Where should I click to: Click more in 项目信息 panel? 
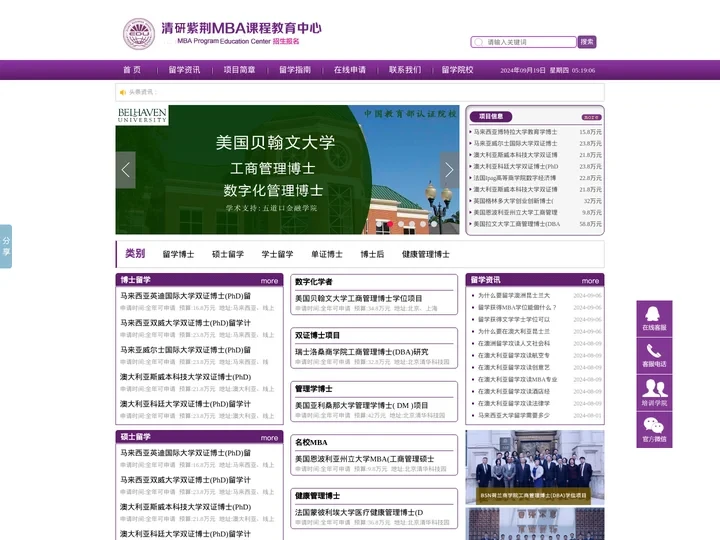click(x=591, y=117)
